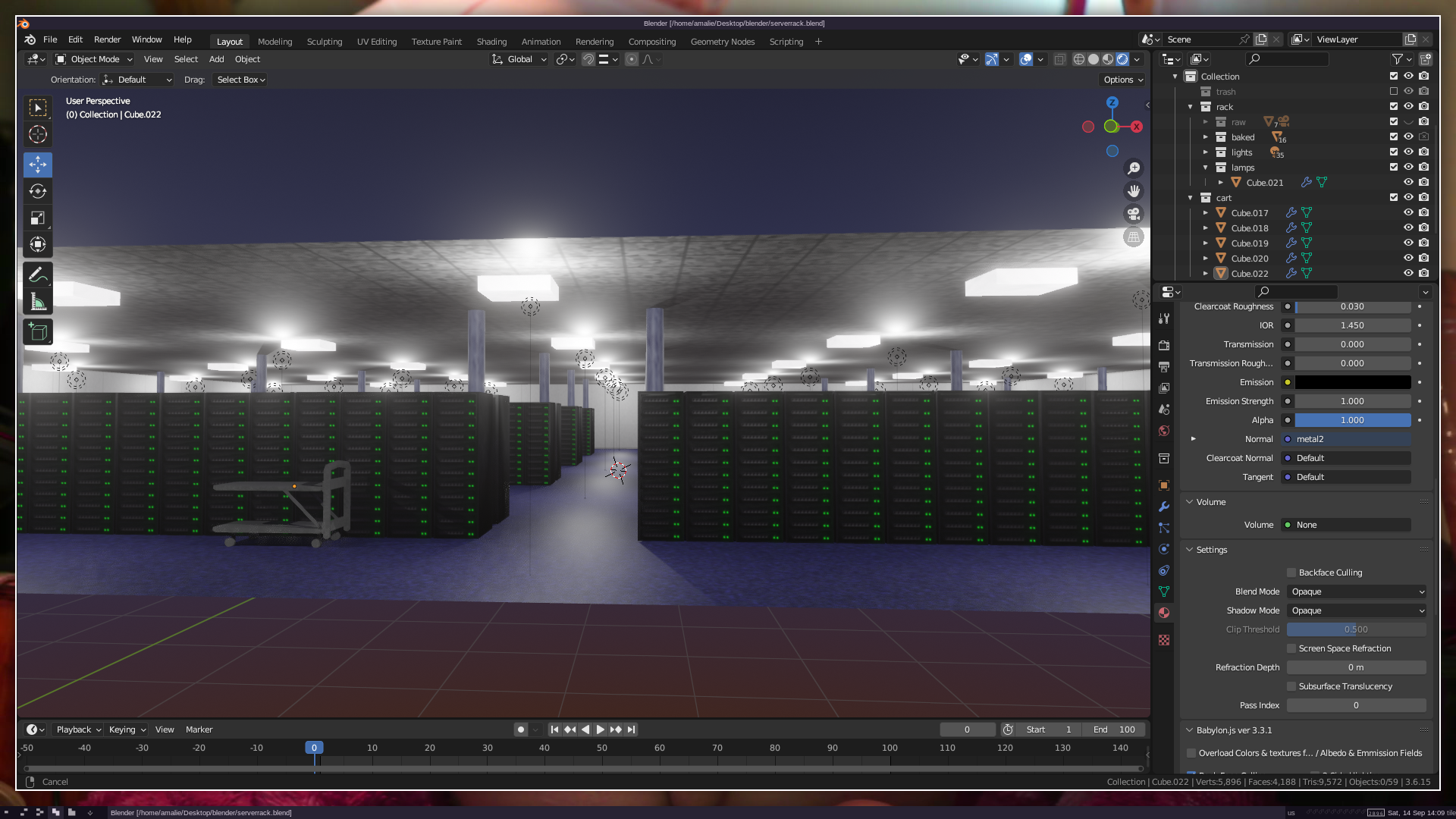Click the Options button in the viewport header
The width and height of the screenshot is (1456, 819).
pyautogui.click(x=1122, y=80)
